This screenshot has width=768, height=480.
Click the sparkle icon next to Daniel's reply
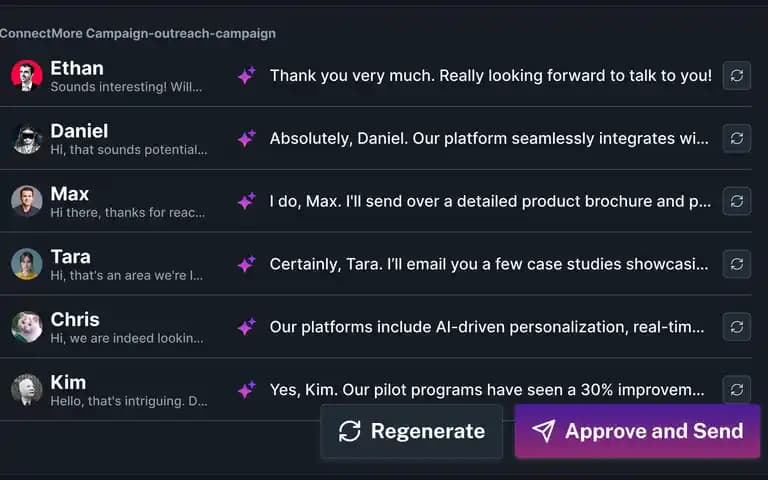click(246, 138)
